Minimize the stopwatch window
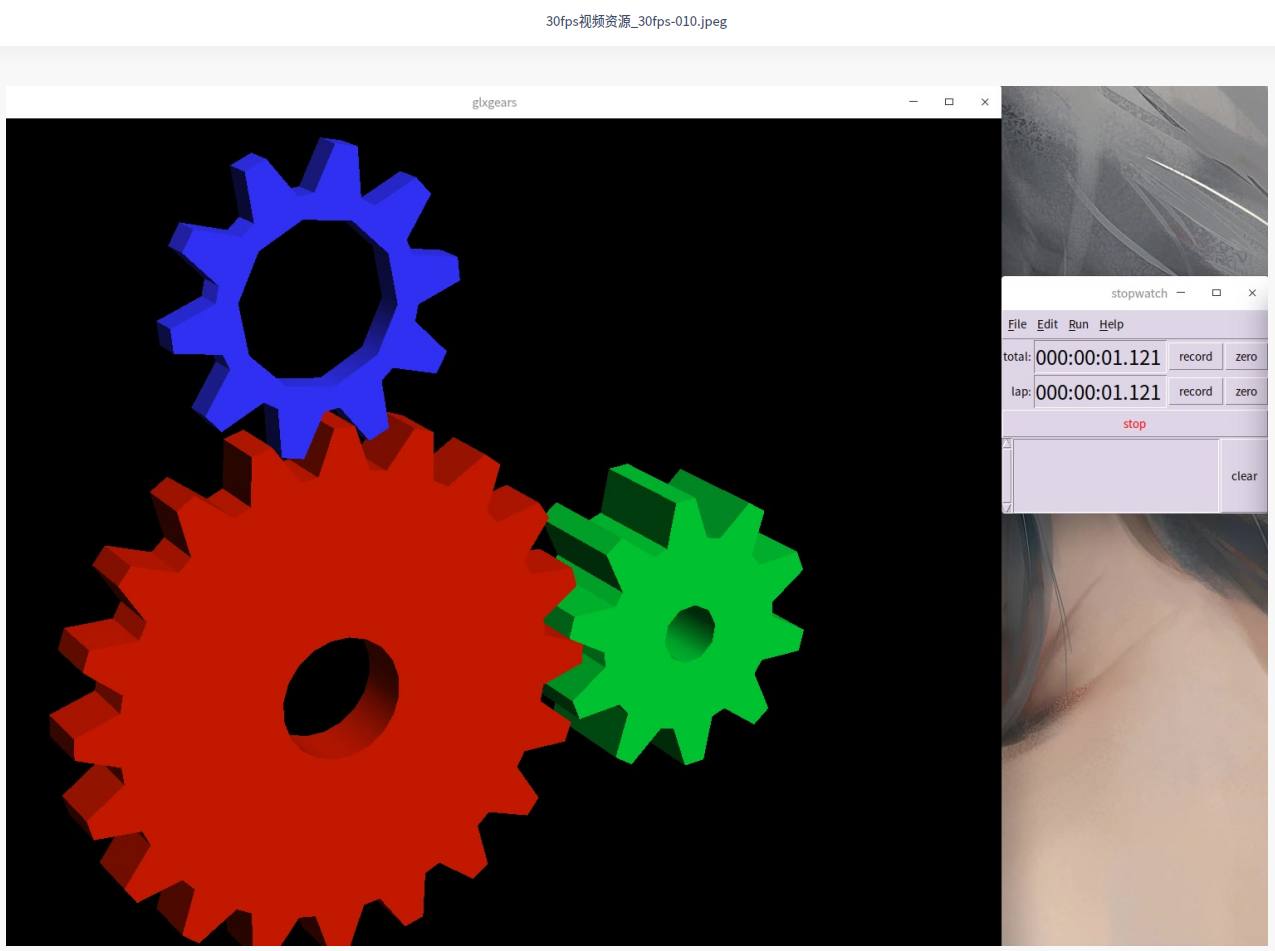This screenshot has height=951, width=1275. [x=1181, y=293]
